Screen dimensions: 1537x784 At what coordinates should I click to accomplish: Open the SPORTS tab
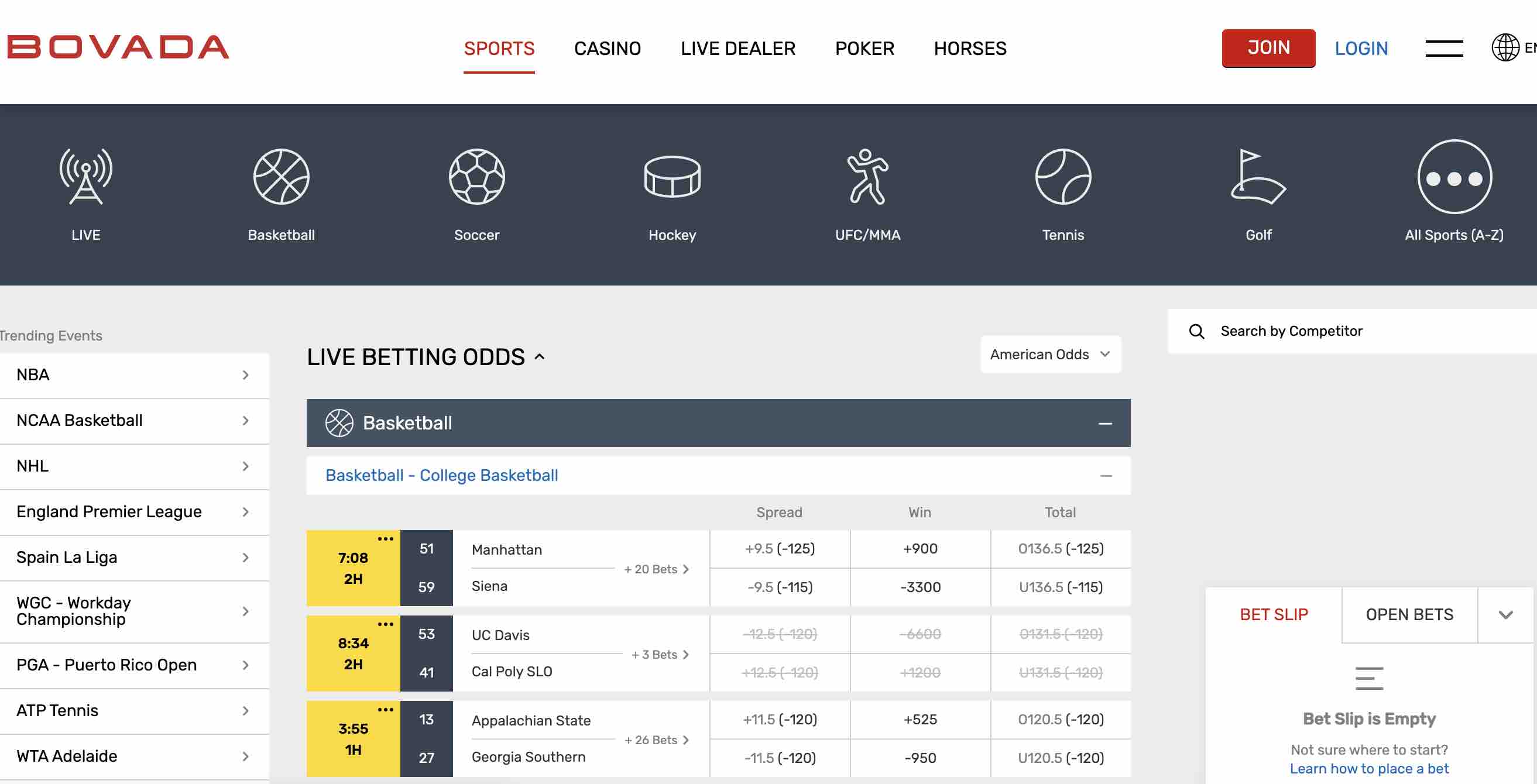[x=499, y=49]
